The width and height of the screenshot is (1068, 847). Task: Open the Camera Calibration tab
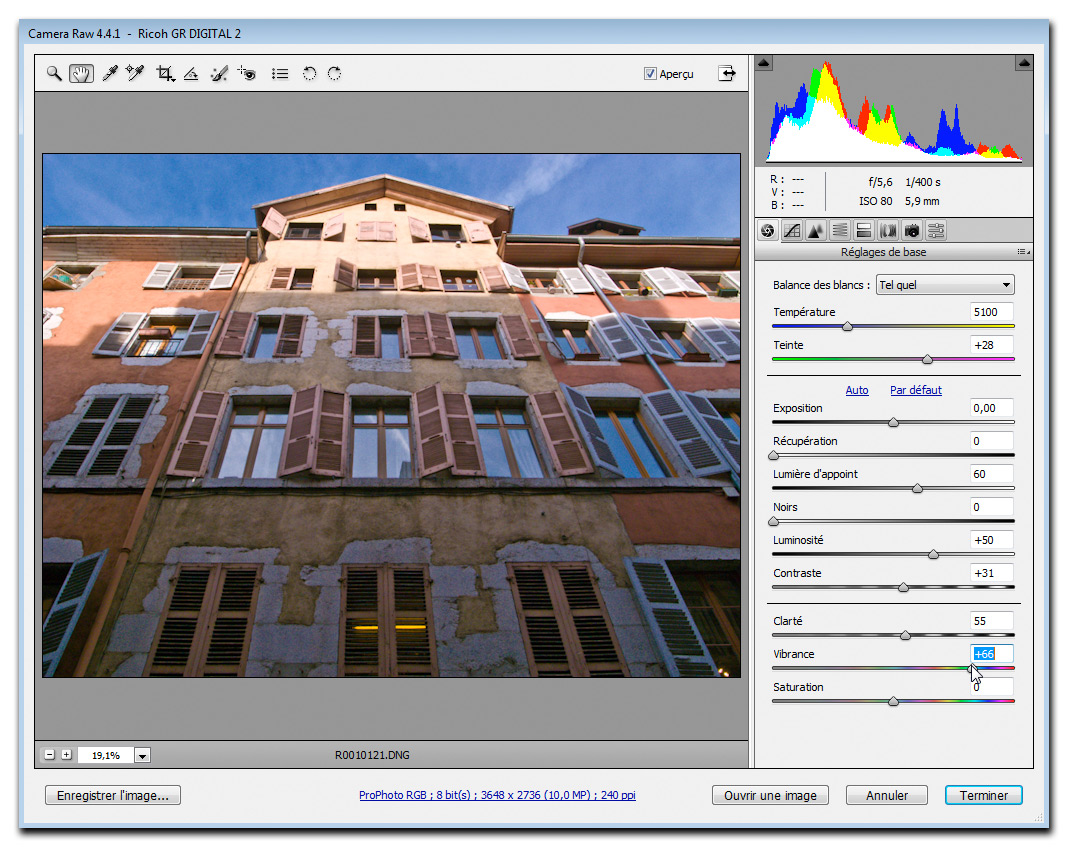pos(912,231)
